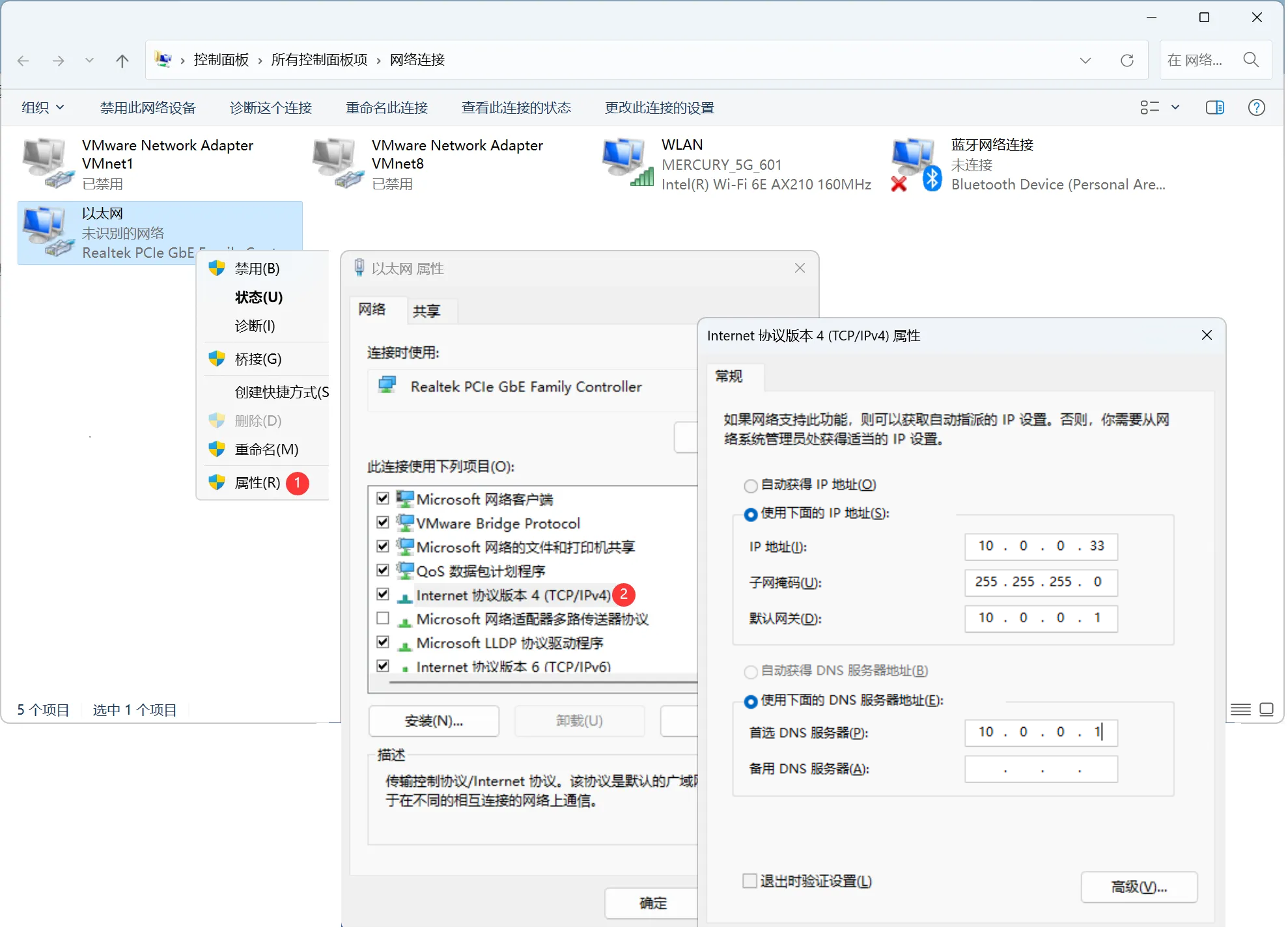Refresh the network connections view
This screenshot has width=1288, height=936.
(x=1127, y=61)
